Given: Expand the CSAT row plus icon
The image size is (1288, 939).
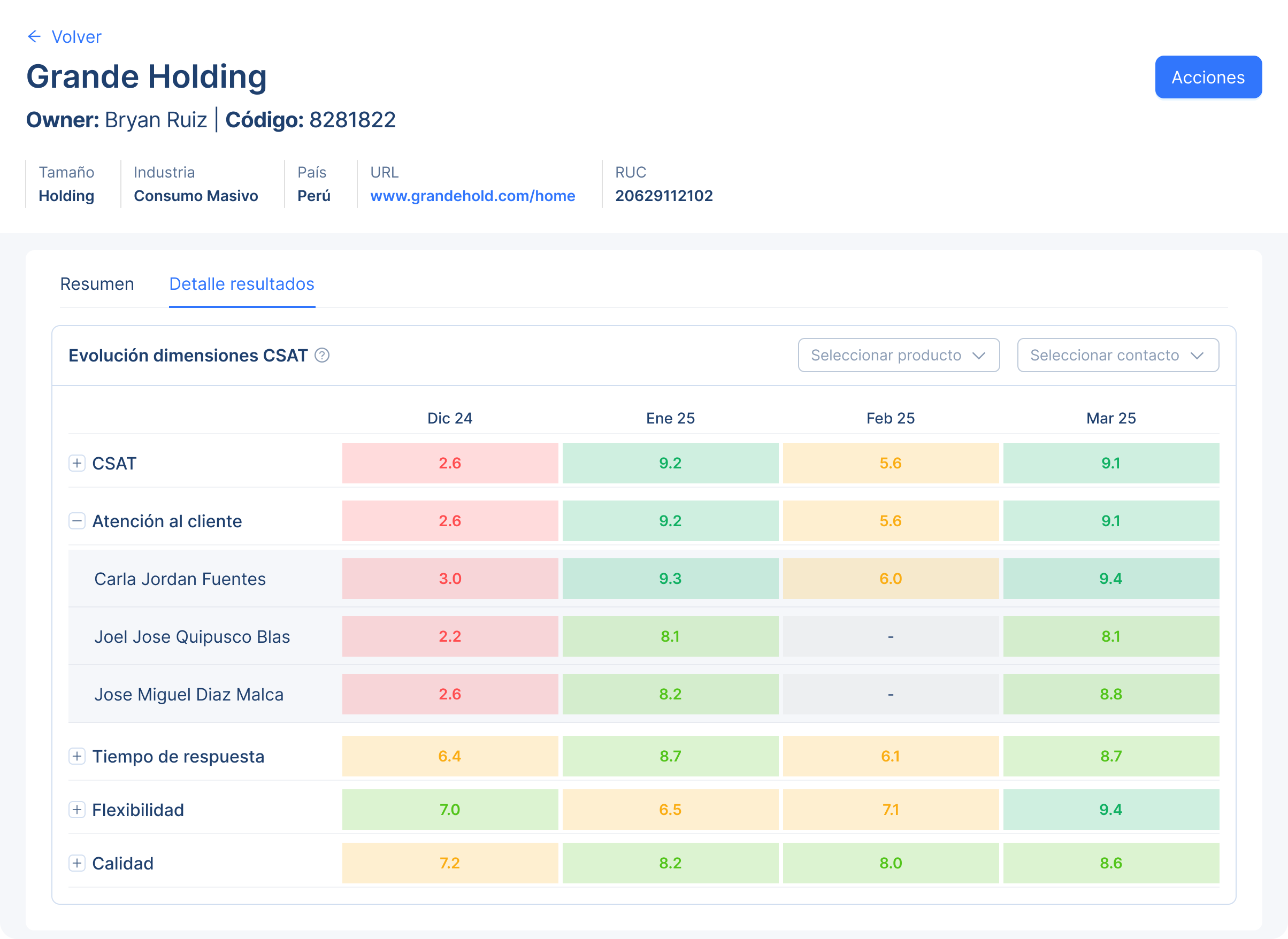Looking at the screenshot, I should tap(76, 463).
